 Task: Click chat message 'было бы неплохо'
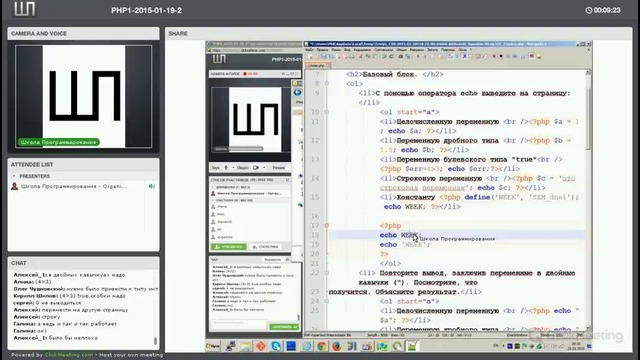coord(74,338)
